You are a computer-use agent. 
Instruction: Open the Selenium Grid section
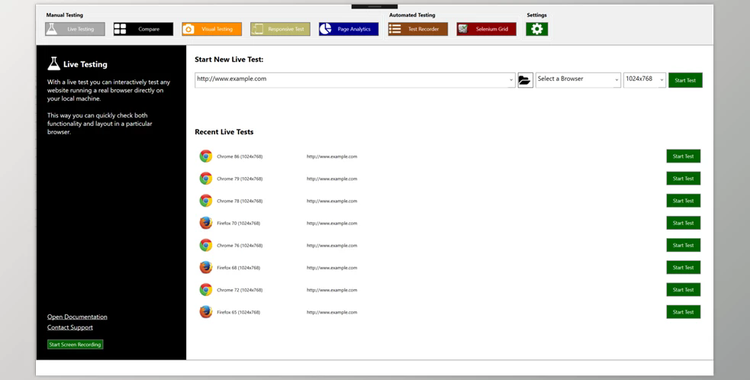tap(486, 29)
